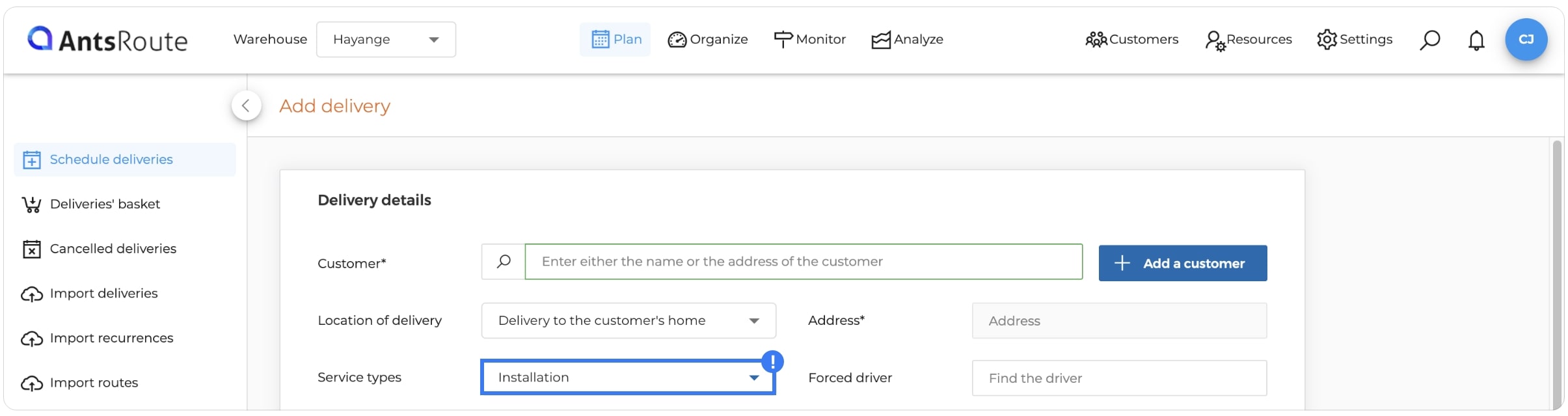Click the Settings gear icon
The height and width of the screenshot is (416, 1568).
[1327, 40]
